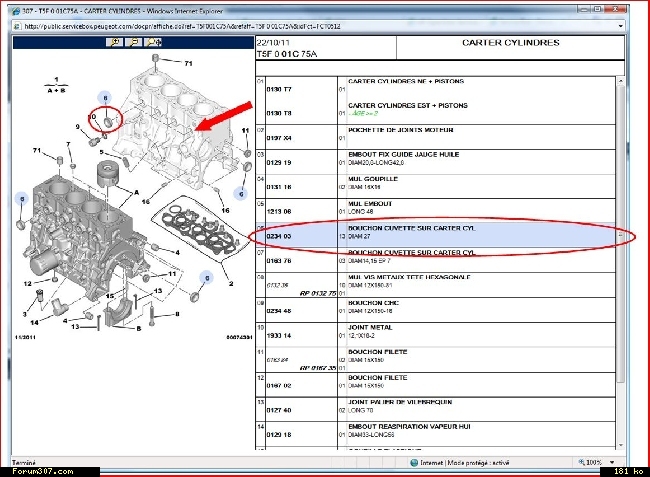Select callout 15 near the bearing cap
The height and width of the screenshot is (477, 650).
[110, 296]
